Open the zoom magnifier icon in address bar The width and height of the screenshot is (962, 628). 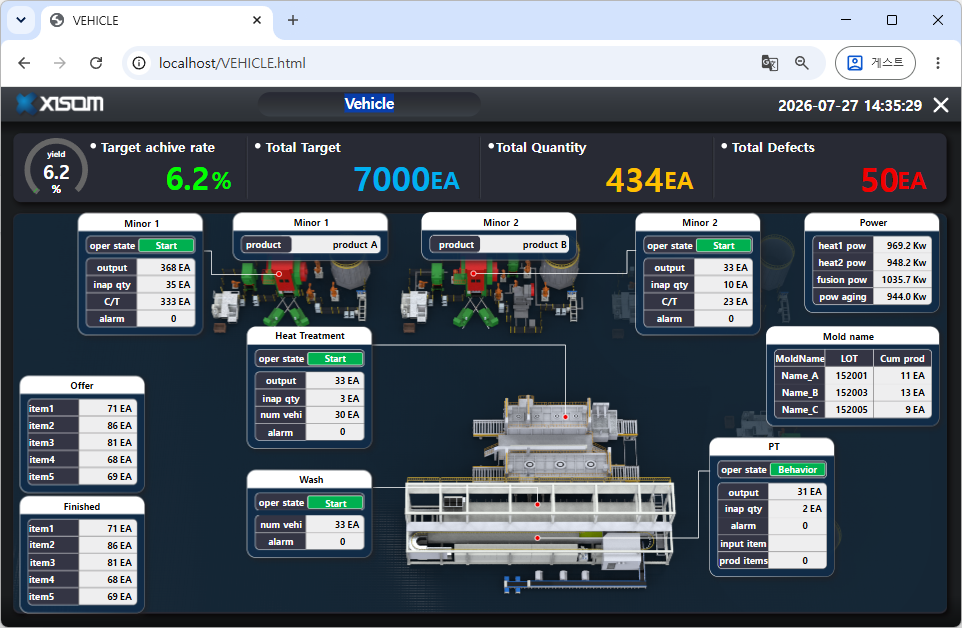click(x=801, y=63)
